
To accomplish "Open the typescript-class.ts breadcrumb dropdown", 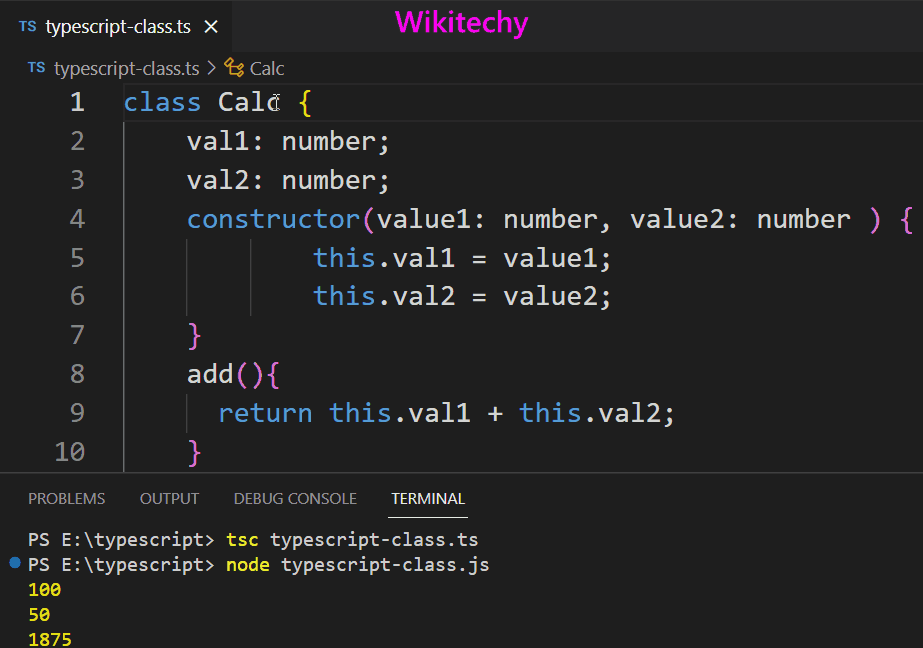I will (x=128, y=68).
